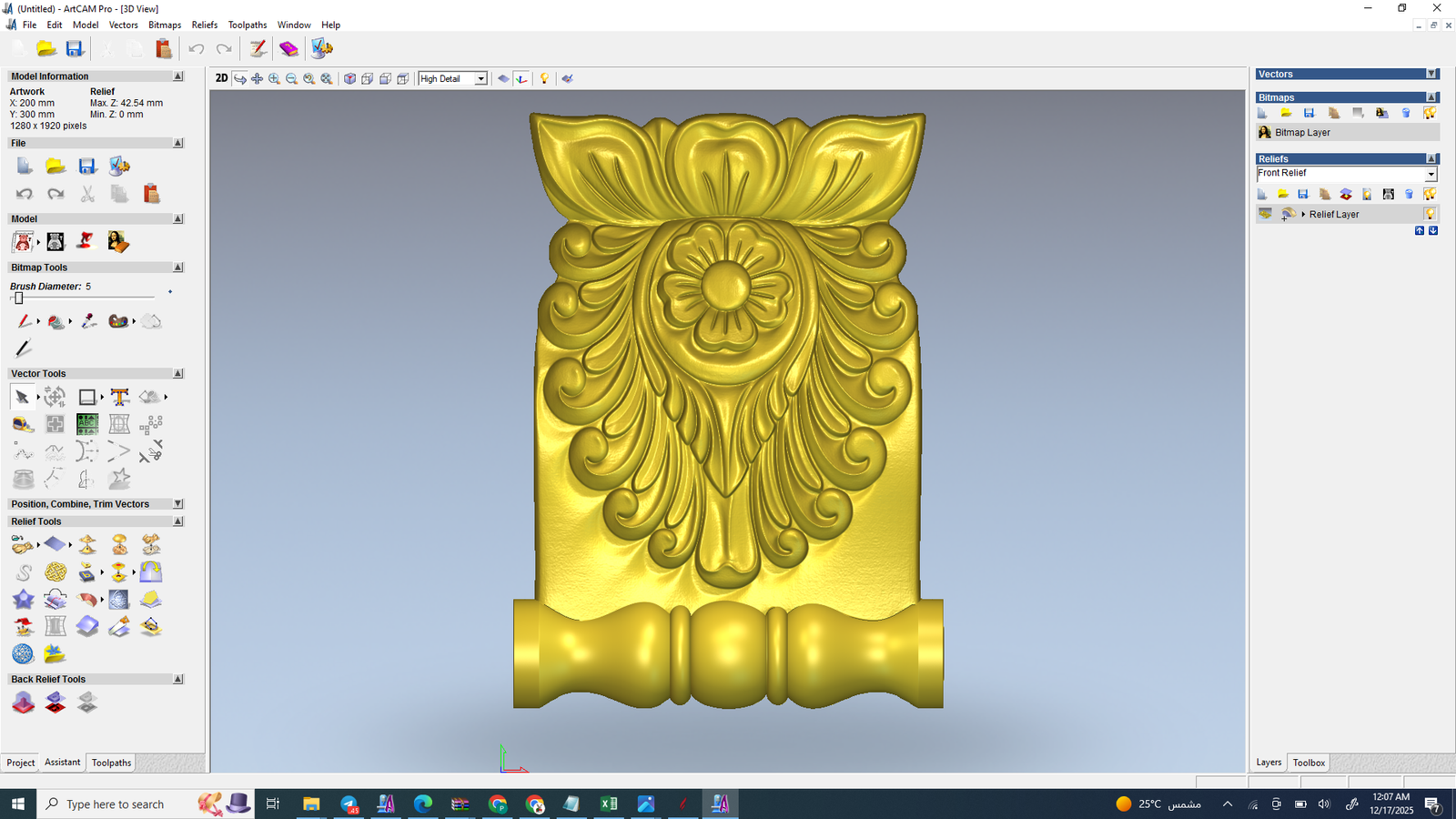Image resolution: width=1456 pixels, height=819 pixels.
Task: Select the Bitmap Layer entry
Action: [1301, 133]
